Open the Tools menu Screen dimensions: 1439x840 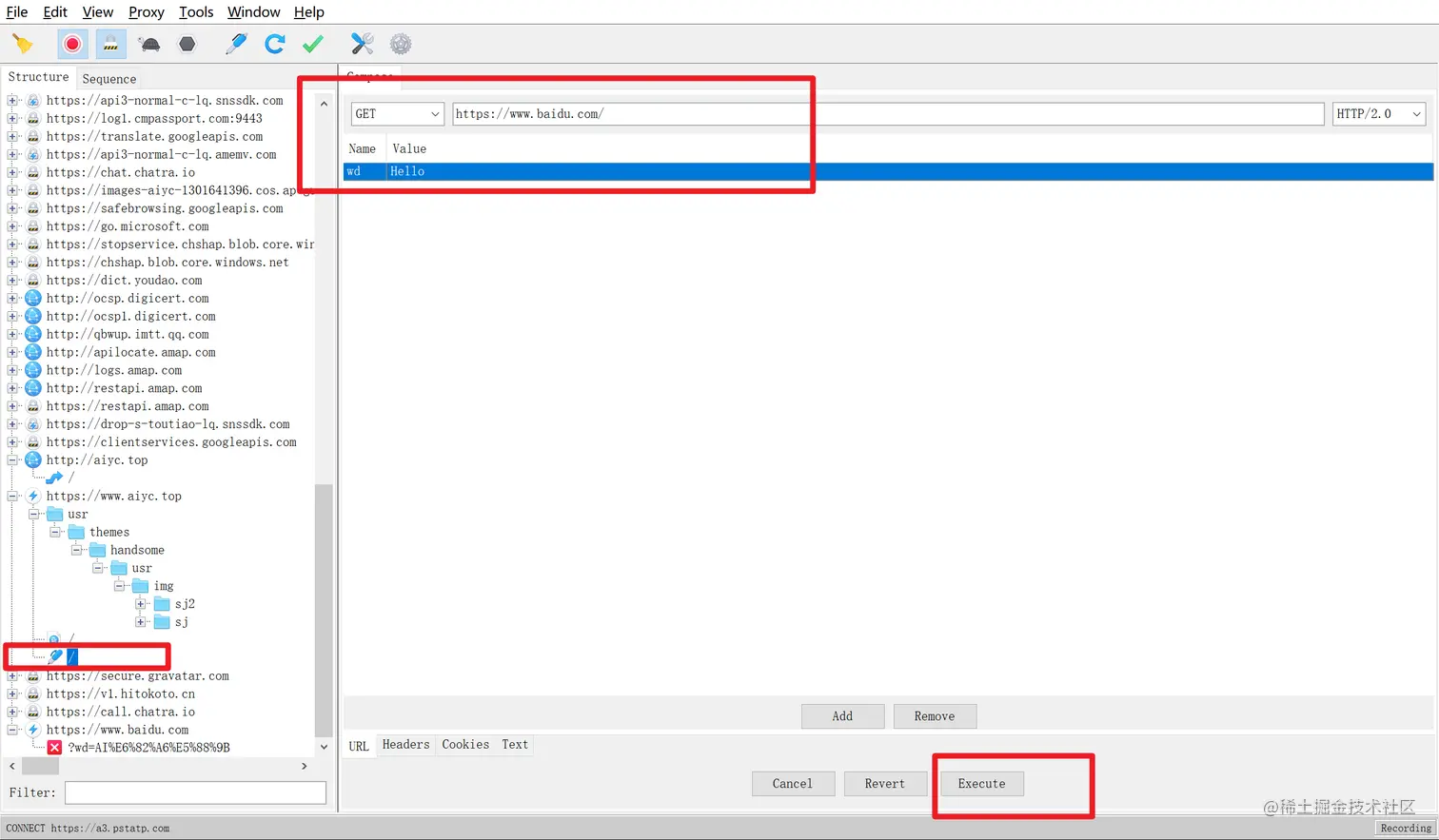pyautogui.click(x=196, y=11)
